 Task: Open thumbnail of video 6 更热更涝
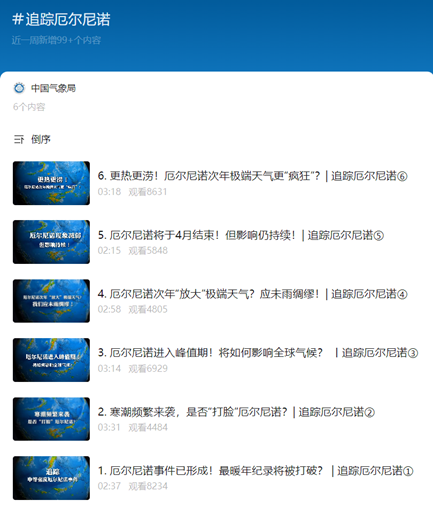51,183
